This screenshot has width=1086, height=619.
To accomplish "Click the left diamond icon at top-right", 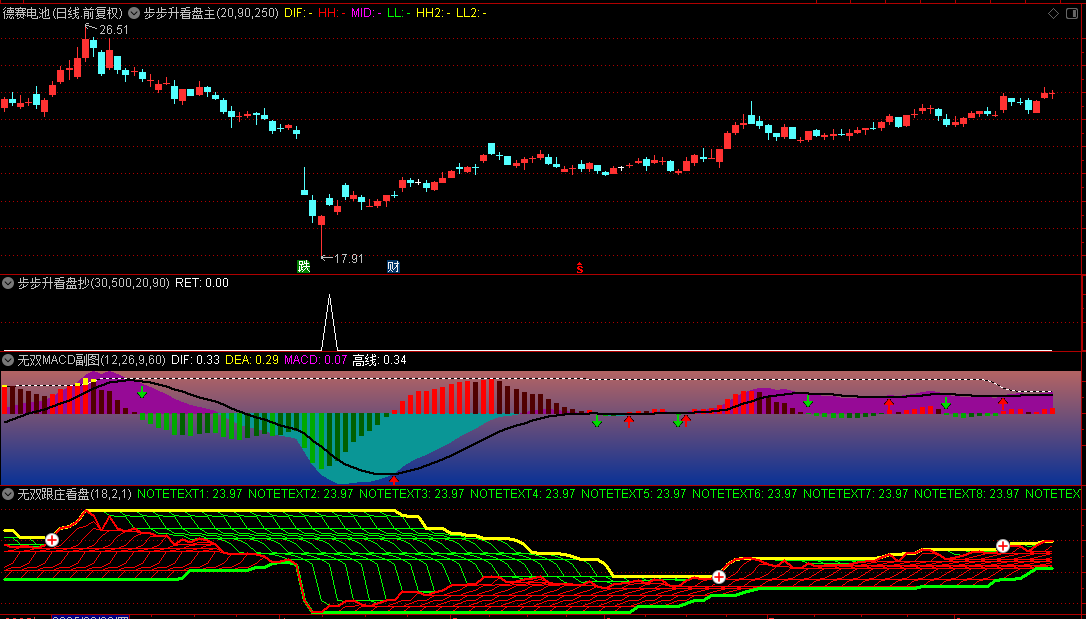I will pyautogui.click(x=1054, y=14).
